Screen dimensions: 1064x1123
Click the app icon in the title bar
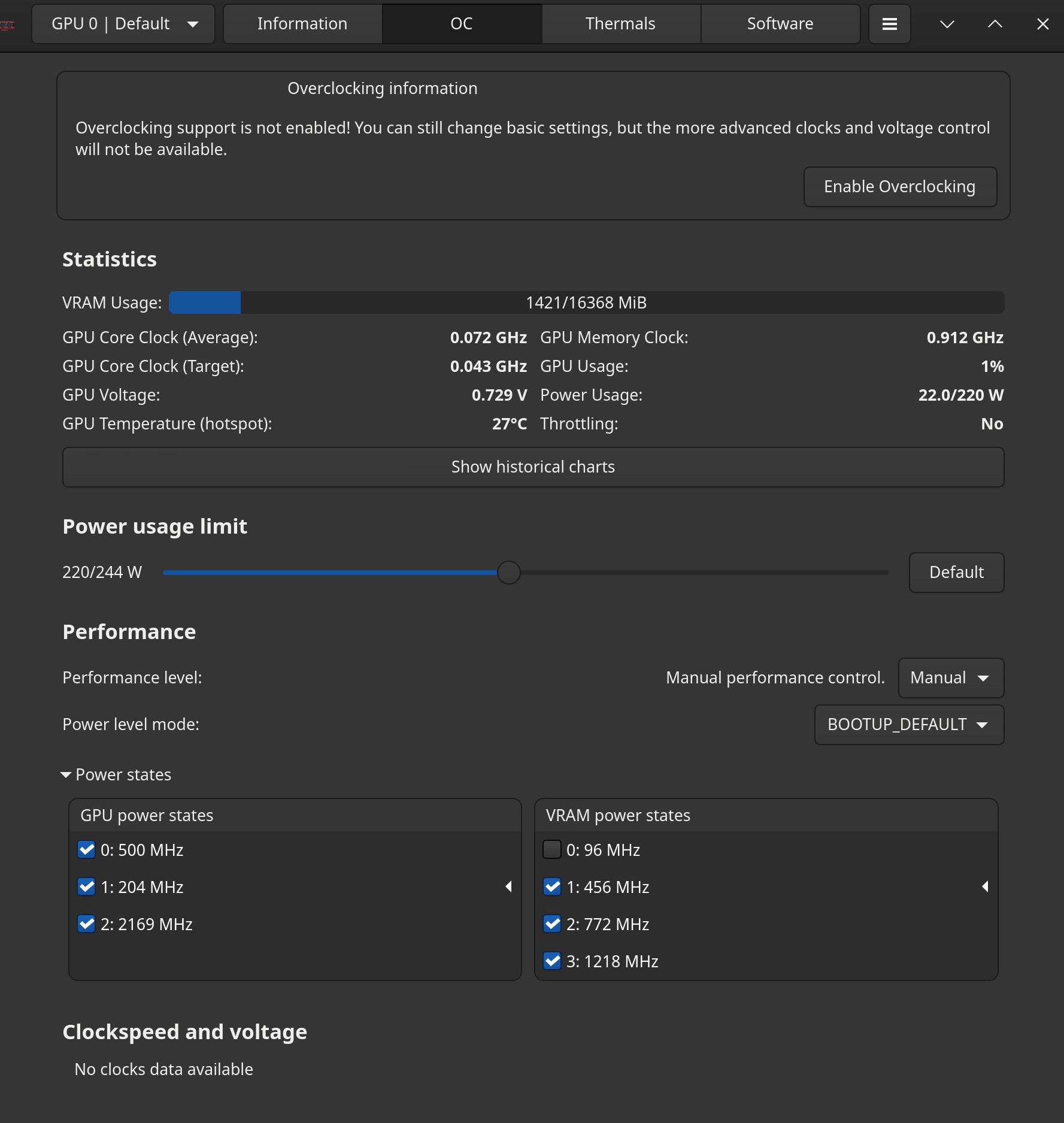7,25
